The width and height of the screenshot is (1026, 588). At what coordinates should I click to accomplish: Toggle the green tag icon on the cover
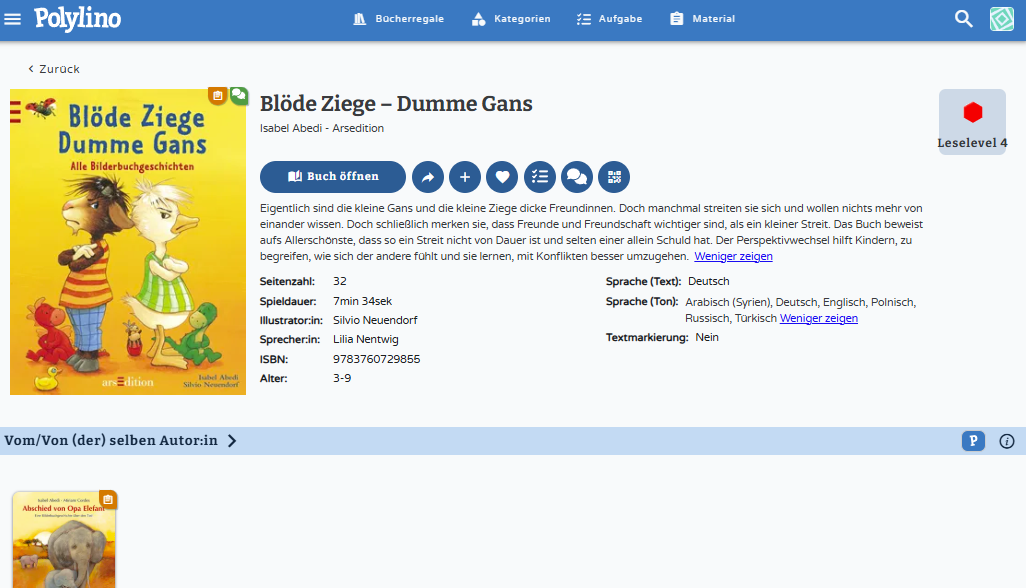238,95
